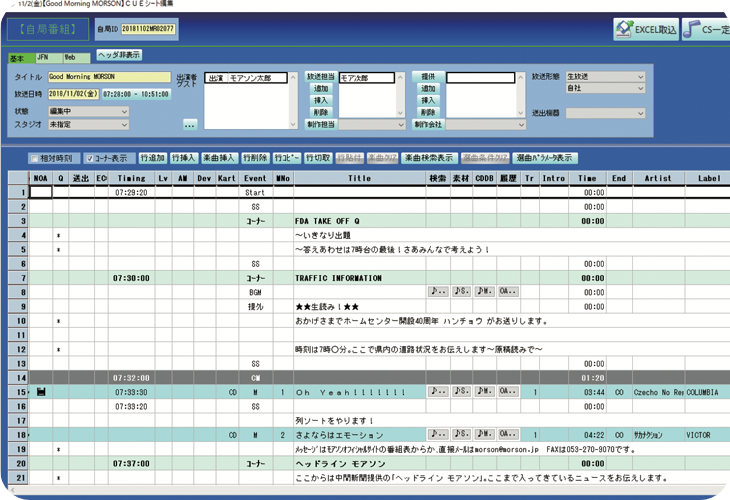Click the 放送担当 button

click(x=321, y=76)
